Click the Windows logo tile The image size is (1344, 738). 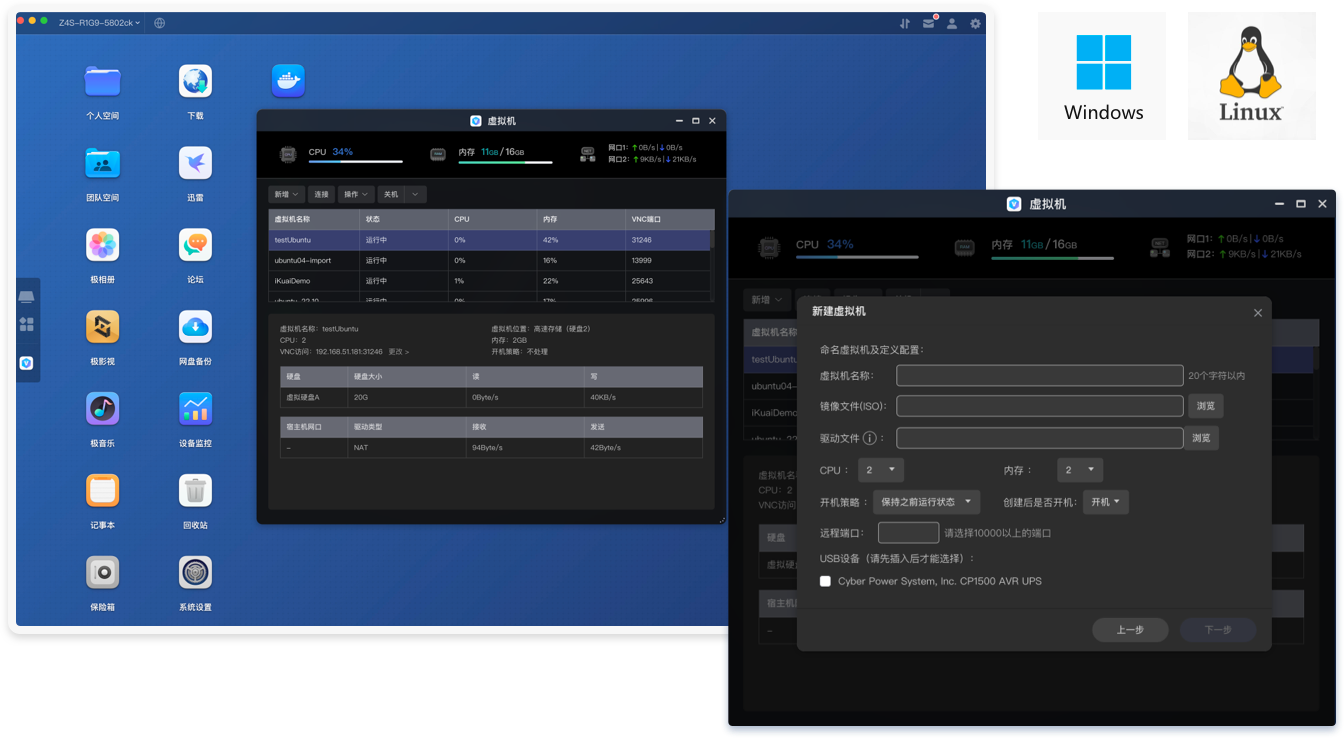1102,76
